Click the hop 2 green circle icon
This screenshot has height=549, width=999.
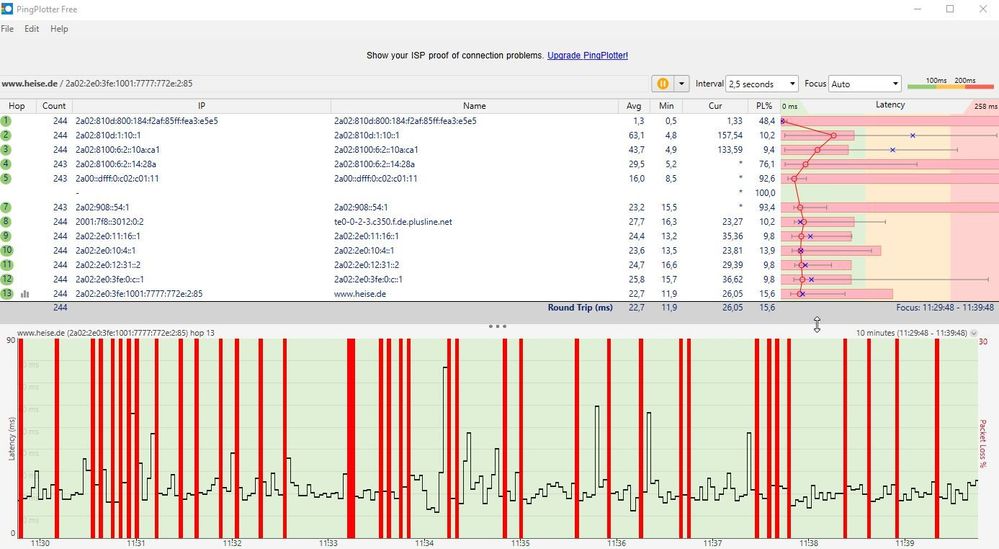6,135
